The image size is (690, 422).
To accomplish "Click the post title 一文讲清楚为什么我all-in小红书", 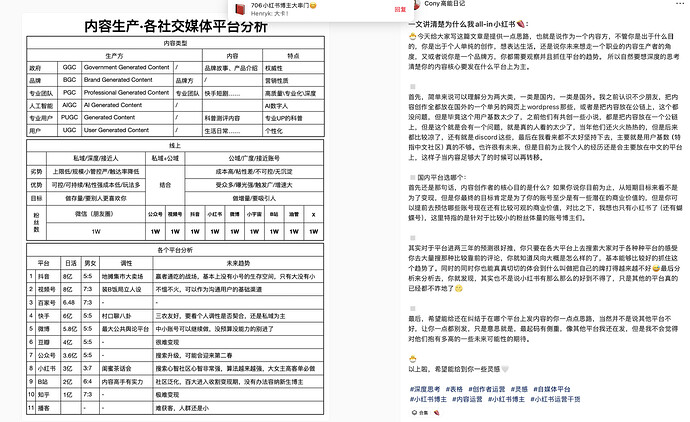I will 469,24.
